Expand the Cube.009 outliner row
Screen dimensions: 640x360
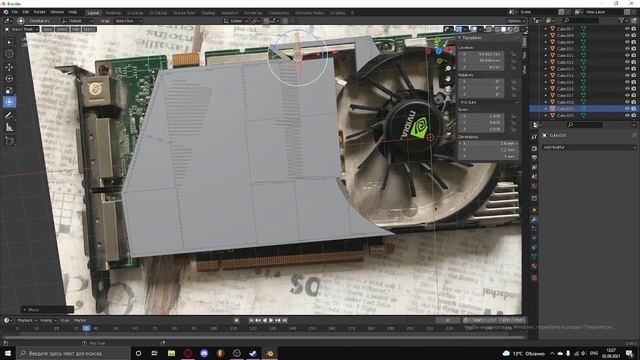(x=546, y=42)
